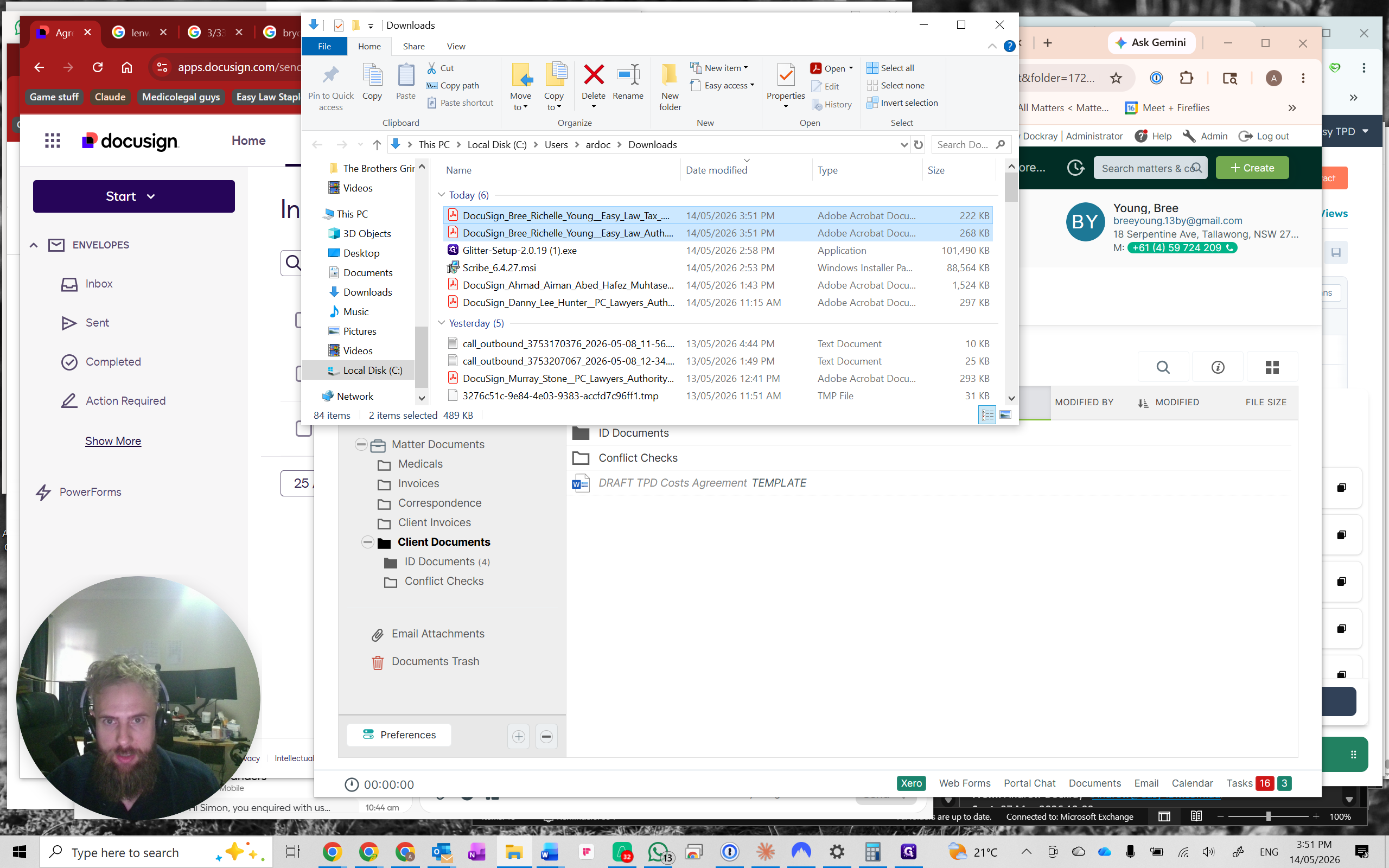Click the zoom slider handle in Outlook
Viewport: 1389px width, 868px height.
tap(1268, 816)
